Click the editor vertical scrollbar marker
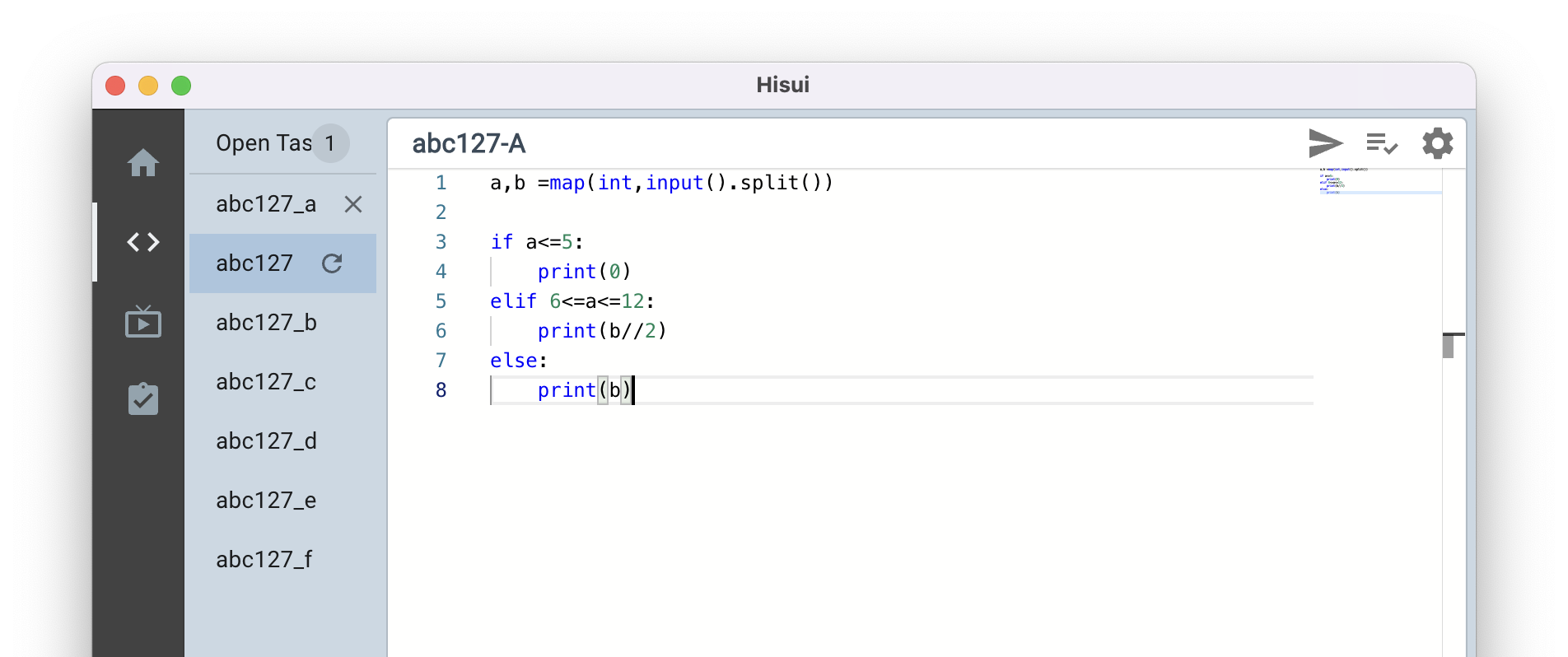This screenshot has height=657, width=1568. coord(1454,345)
